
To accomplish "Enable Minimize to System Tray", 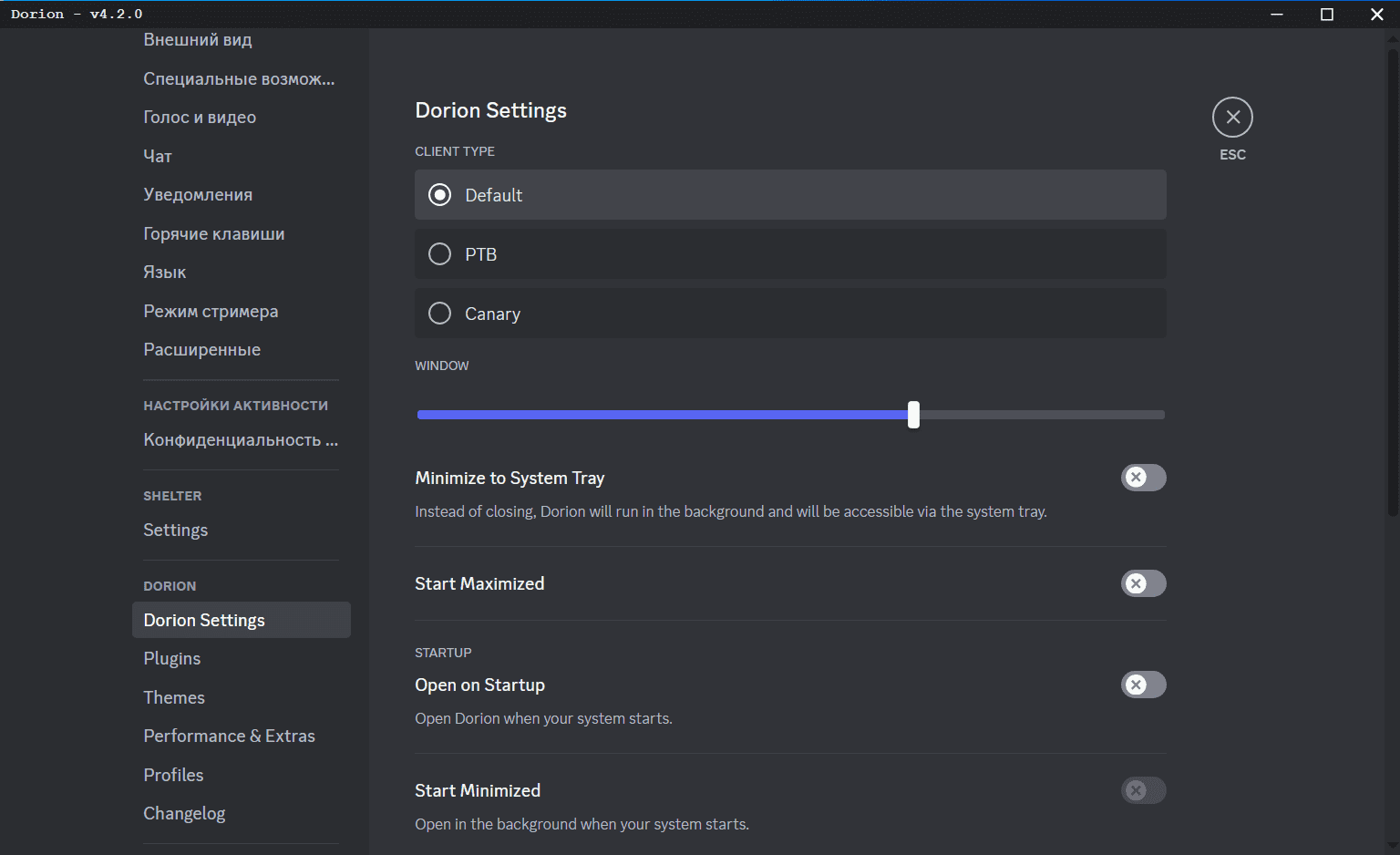I will [1143, 478].
